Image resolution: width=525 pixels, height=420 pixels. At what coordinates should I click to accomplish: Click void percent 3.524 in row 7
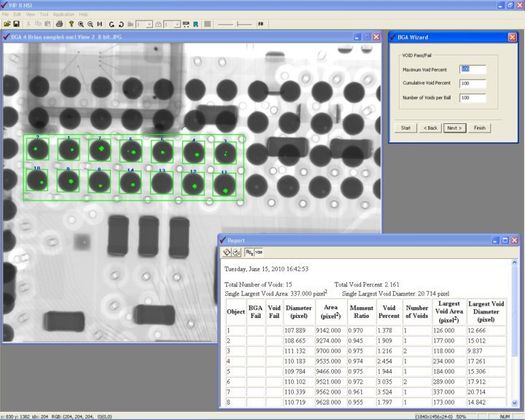385,392
